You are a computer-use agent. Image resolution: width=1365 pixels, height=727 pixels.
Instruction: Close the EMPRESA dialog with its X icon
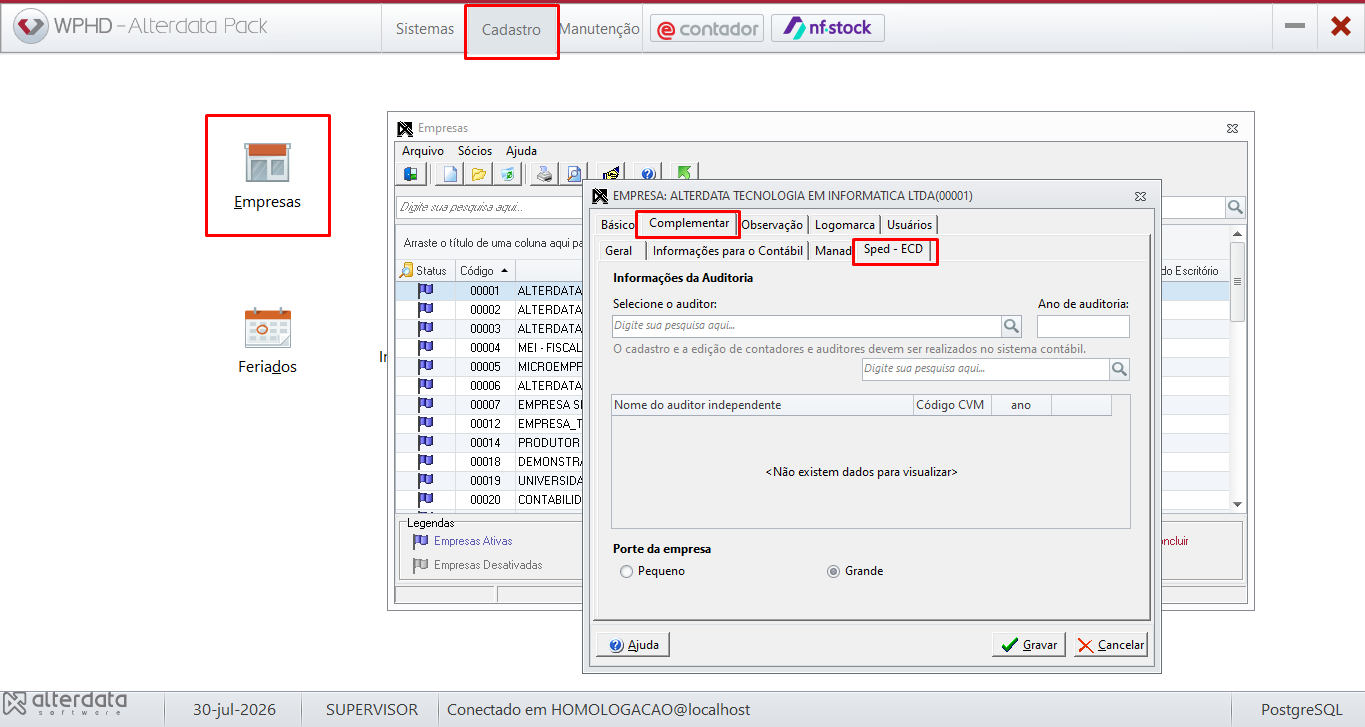[x=1140, y=196]
